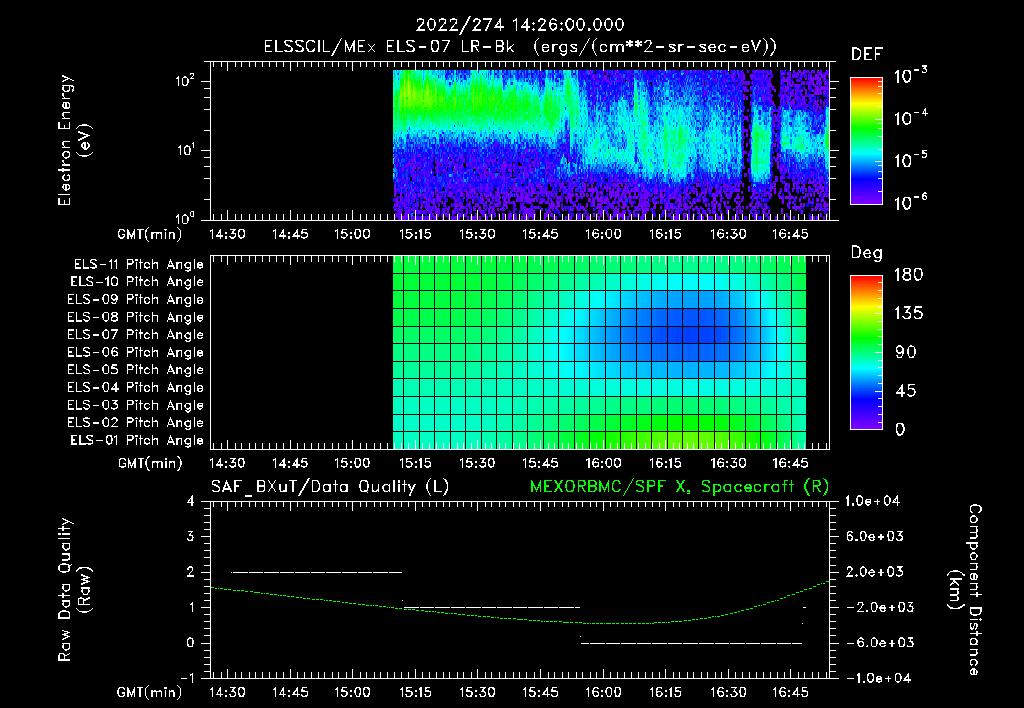Select the ELS-03 Pitch Angle row label
This screenshot has height=708, width=1024.
click(136, 405)
